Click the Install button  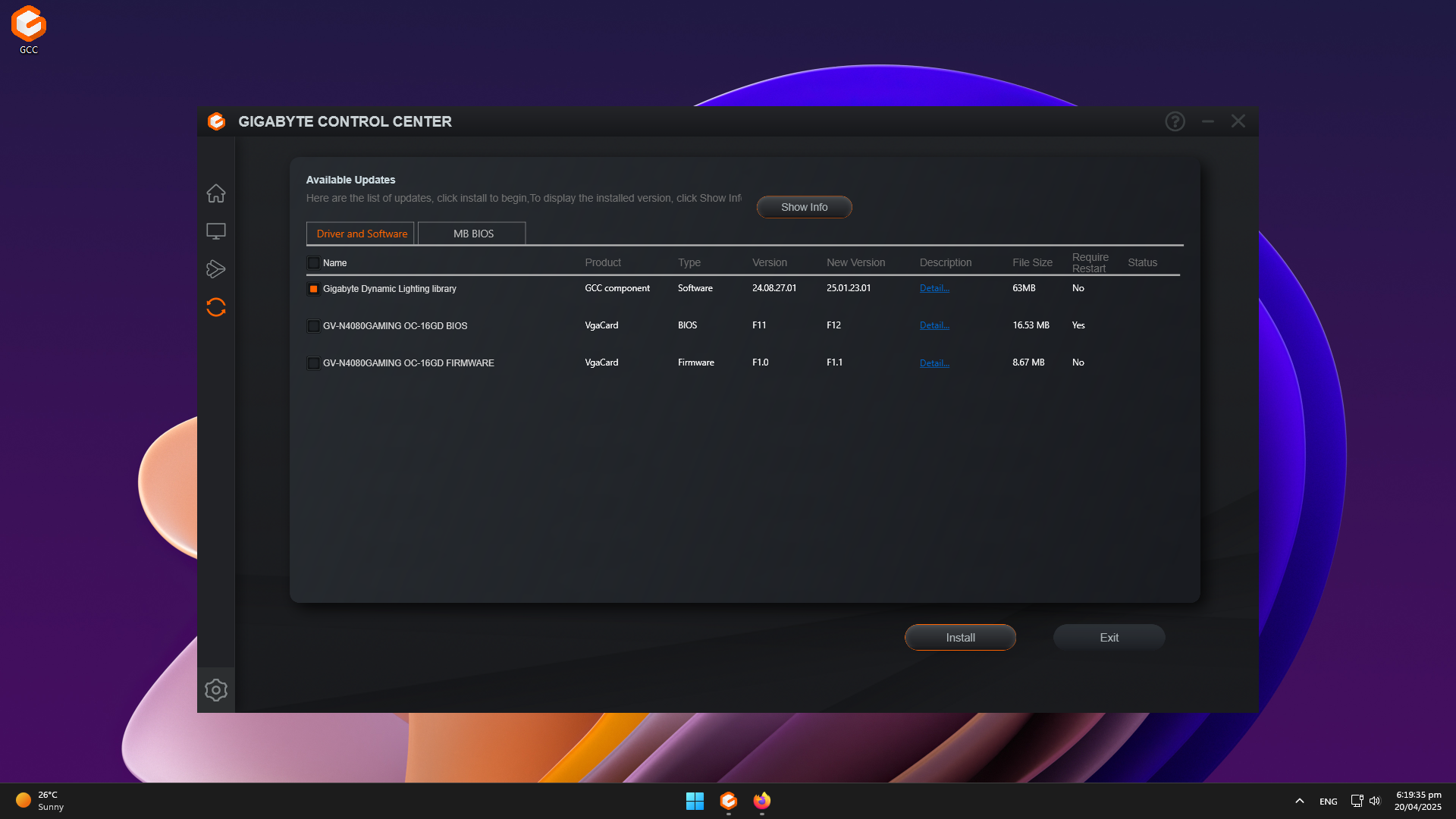(960, 638)
